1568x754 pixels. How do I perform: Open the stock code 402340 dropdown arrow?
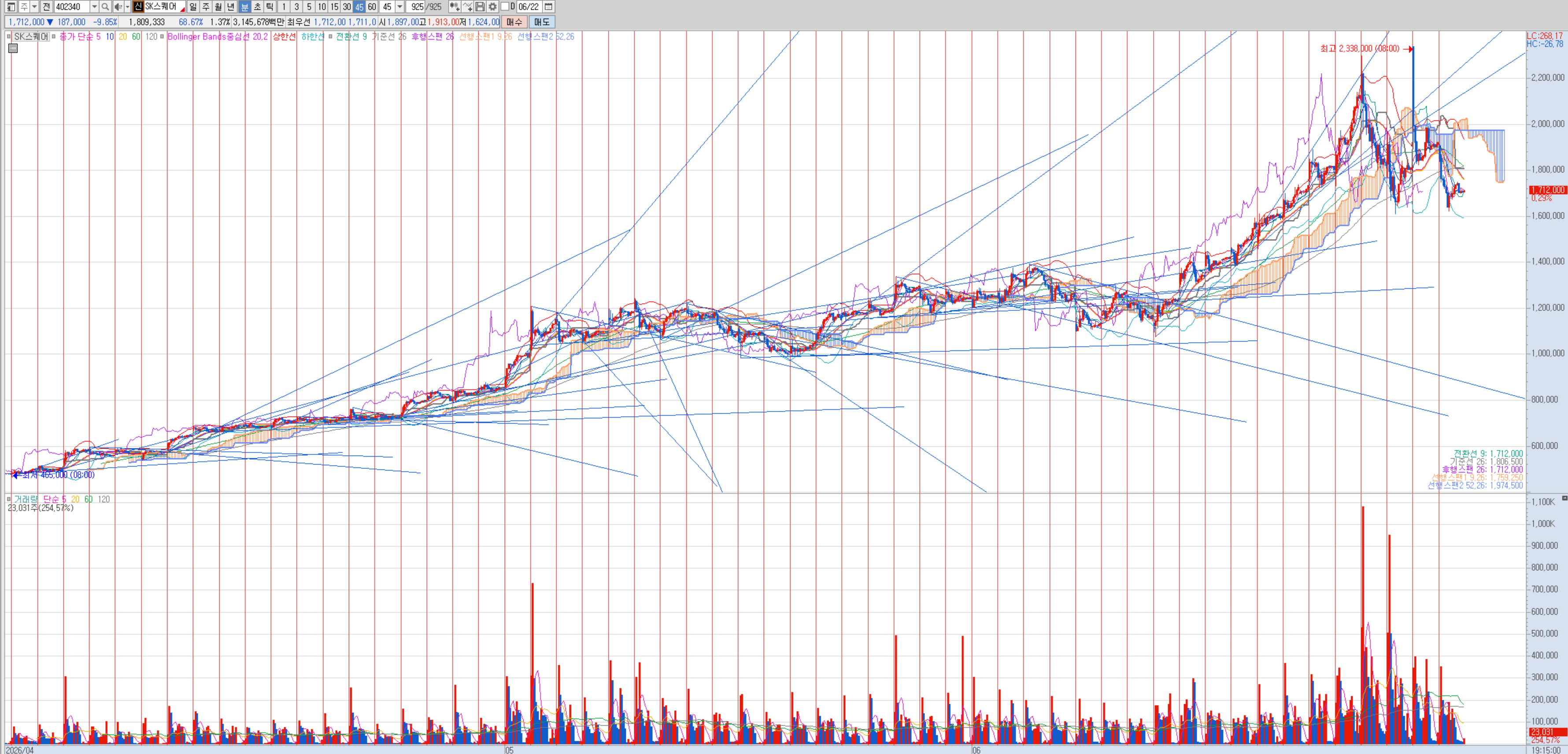pyautogui.click(x=94, y=7)
